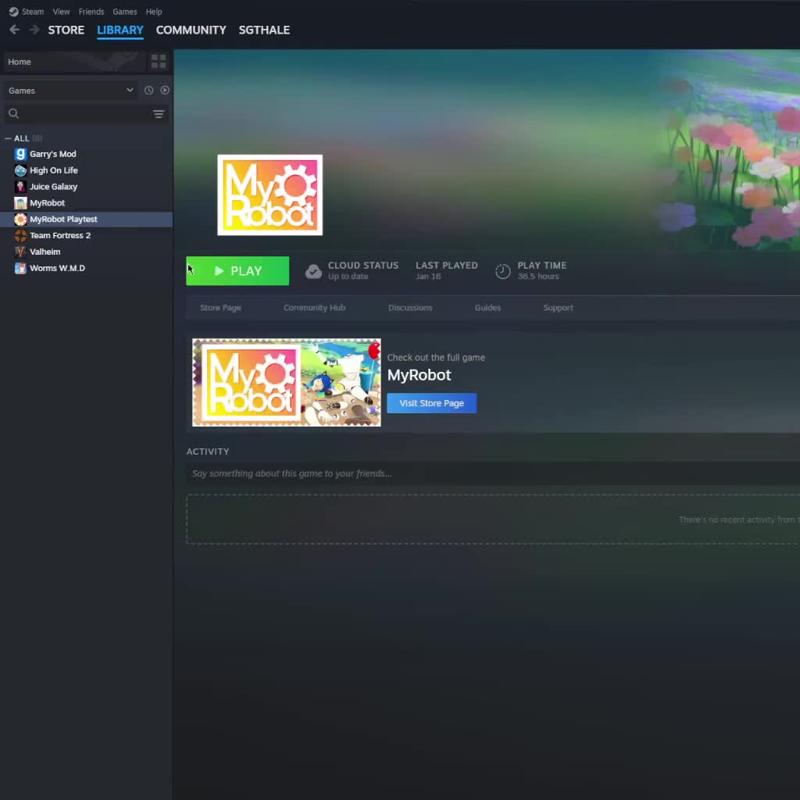800x800 pixels.
Task: Open the Support link
Action: pyautogui.click(x=558, y=308)
